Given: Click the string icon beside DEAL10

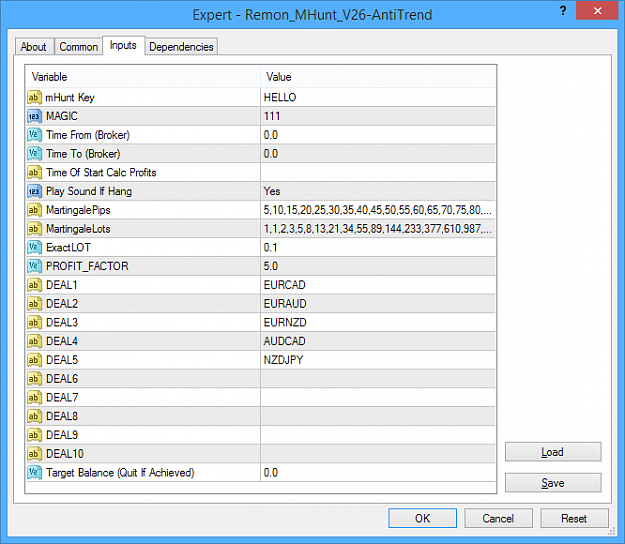Looking at the screenshot, I should (34, 454).
